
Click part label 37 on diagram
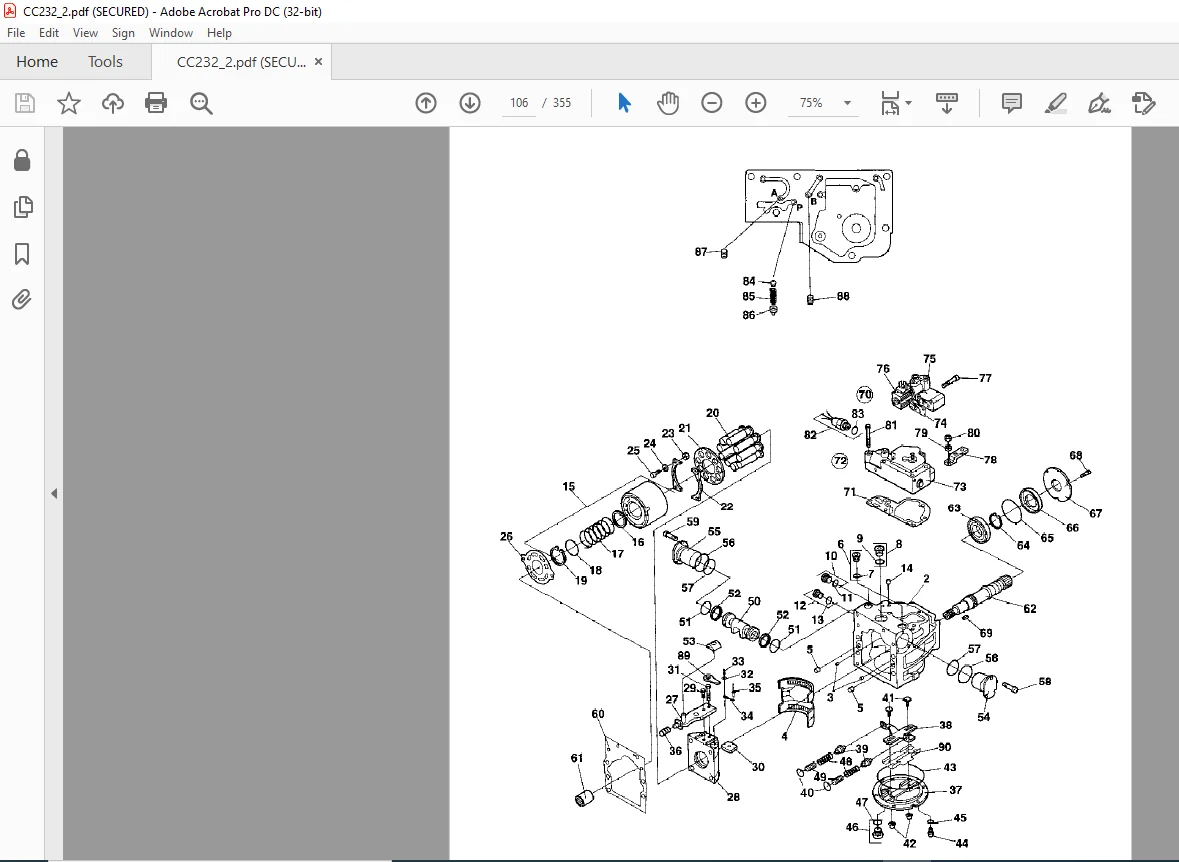pos(956,790)
